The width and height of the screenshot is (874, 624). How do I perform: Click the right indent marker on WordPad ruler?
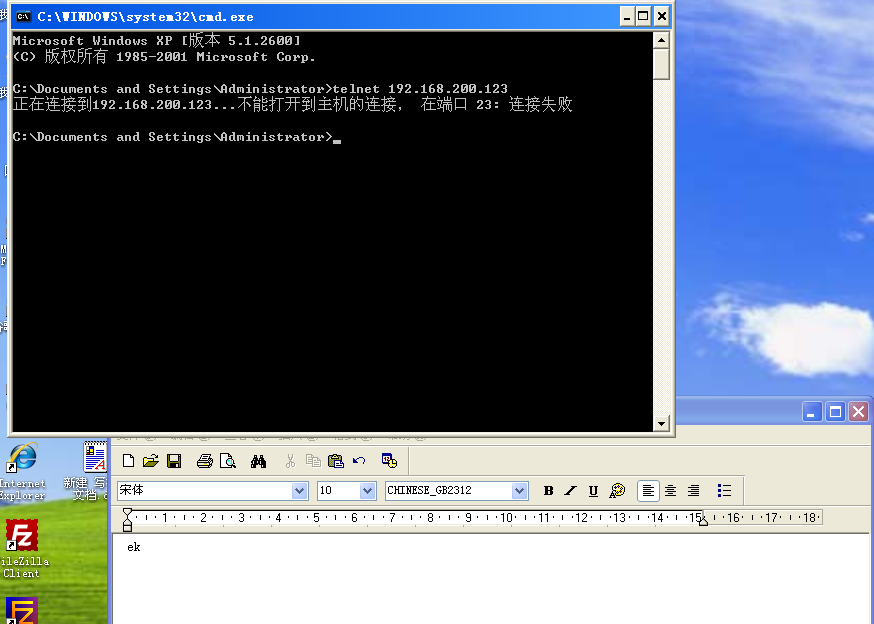point(703,520)
